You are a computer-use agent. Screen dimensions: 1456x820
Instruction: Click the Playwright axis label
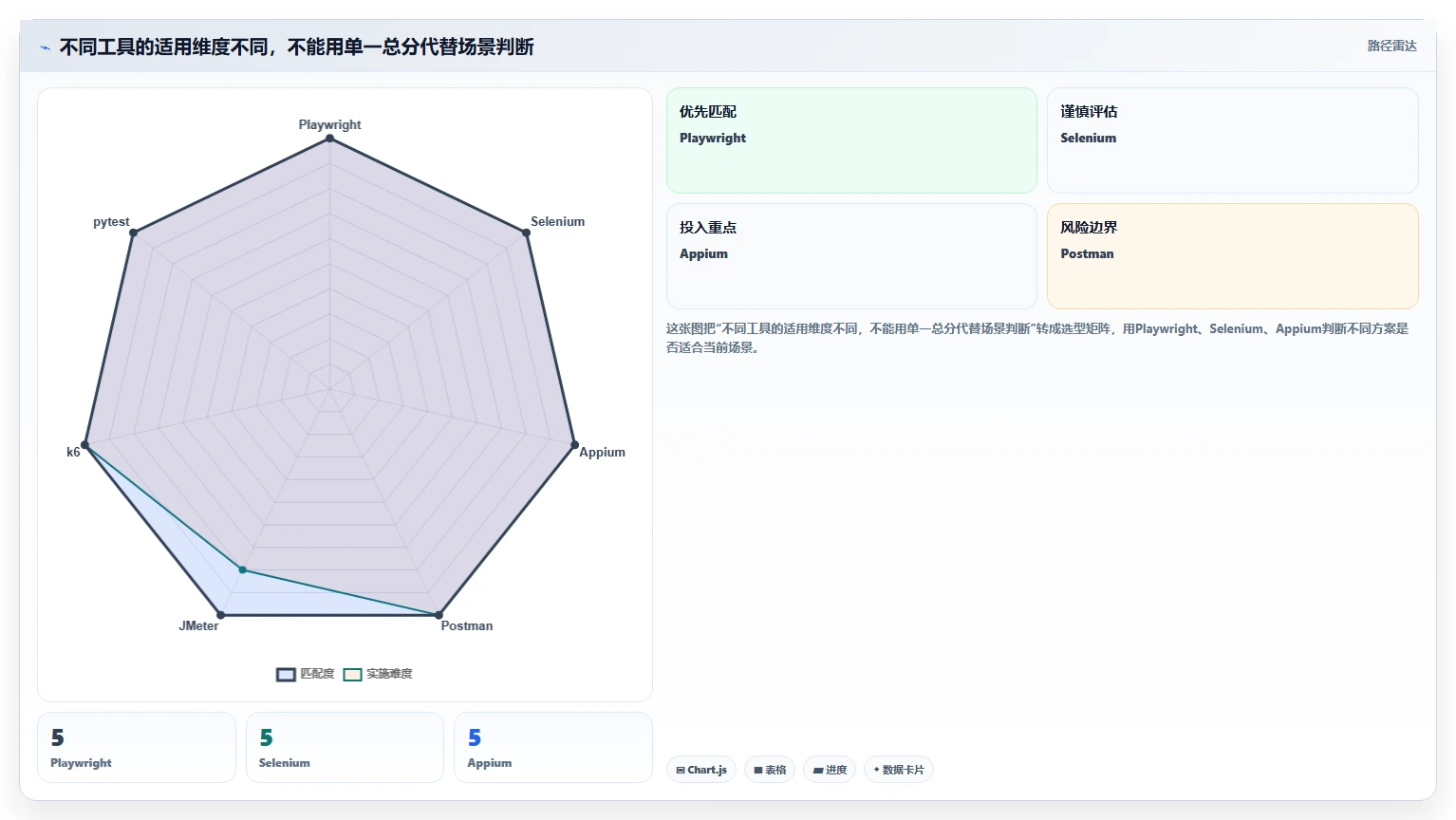[329, 124]
